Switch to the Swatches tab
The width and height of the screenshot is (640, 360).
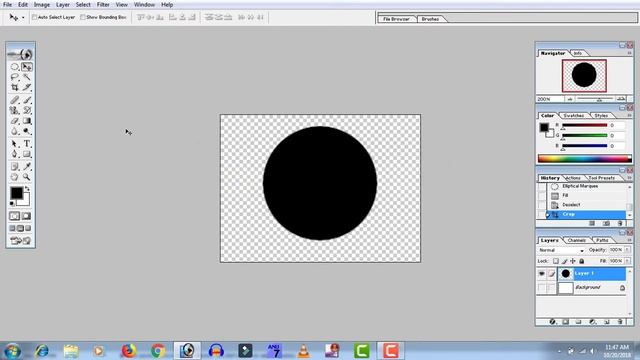coord(574,116)
